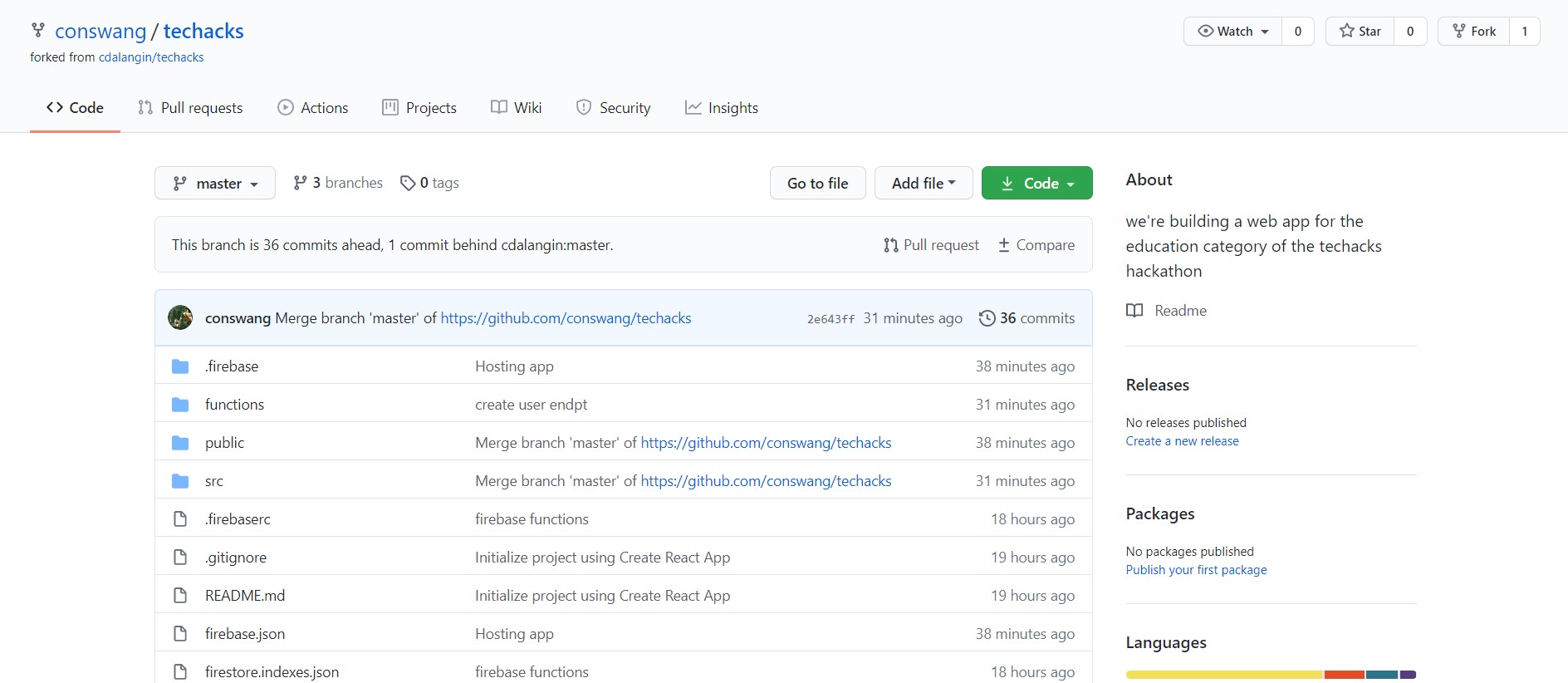Click Pull request in the branch status bar
The width and height of the screenshot is (1568, 683).
pos(932,245)
